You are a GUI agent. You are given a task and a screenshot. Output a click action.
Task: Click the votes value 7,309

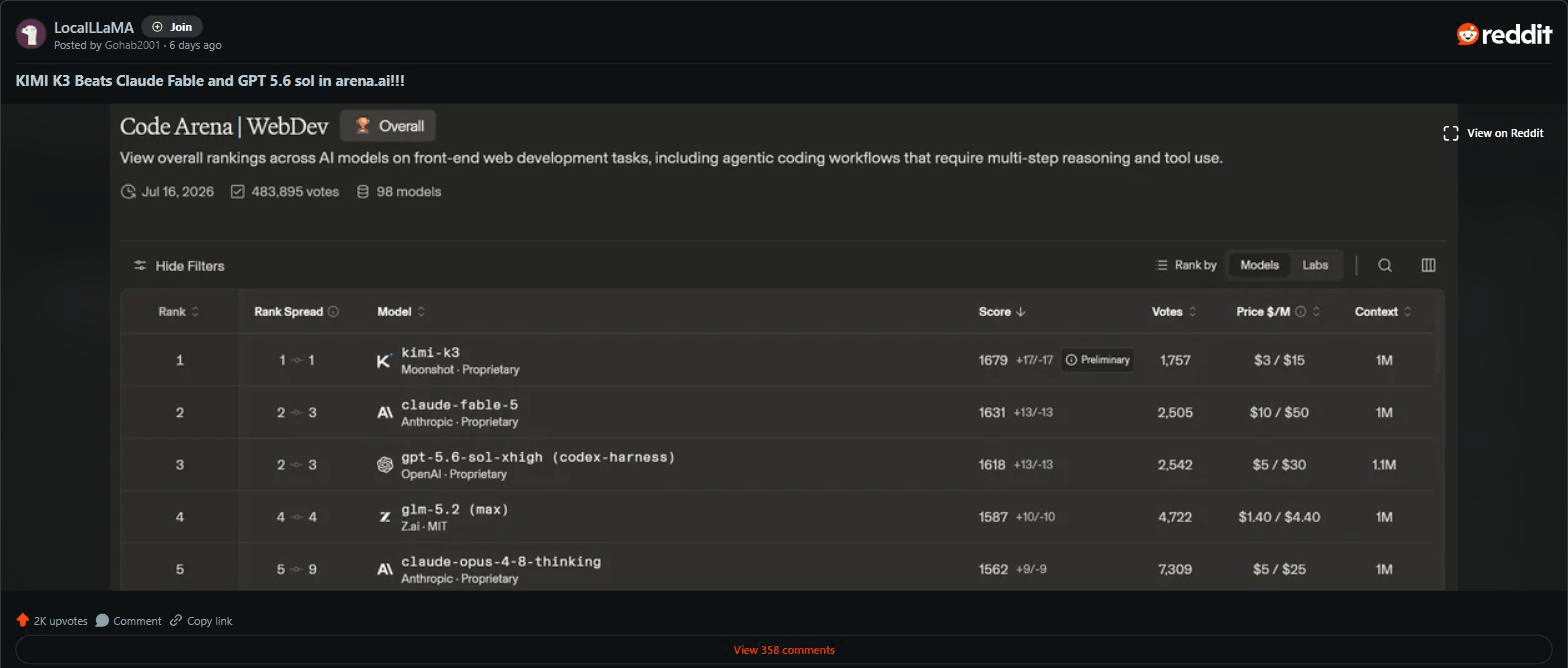pyautogui.click(x=1175, y=569)
